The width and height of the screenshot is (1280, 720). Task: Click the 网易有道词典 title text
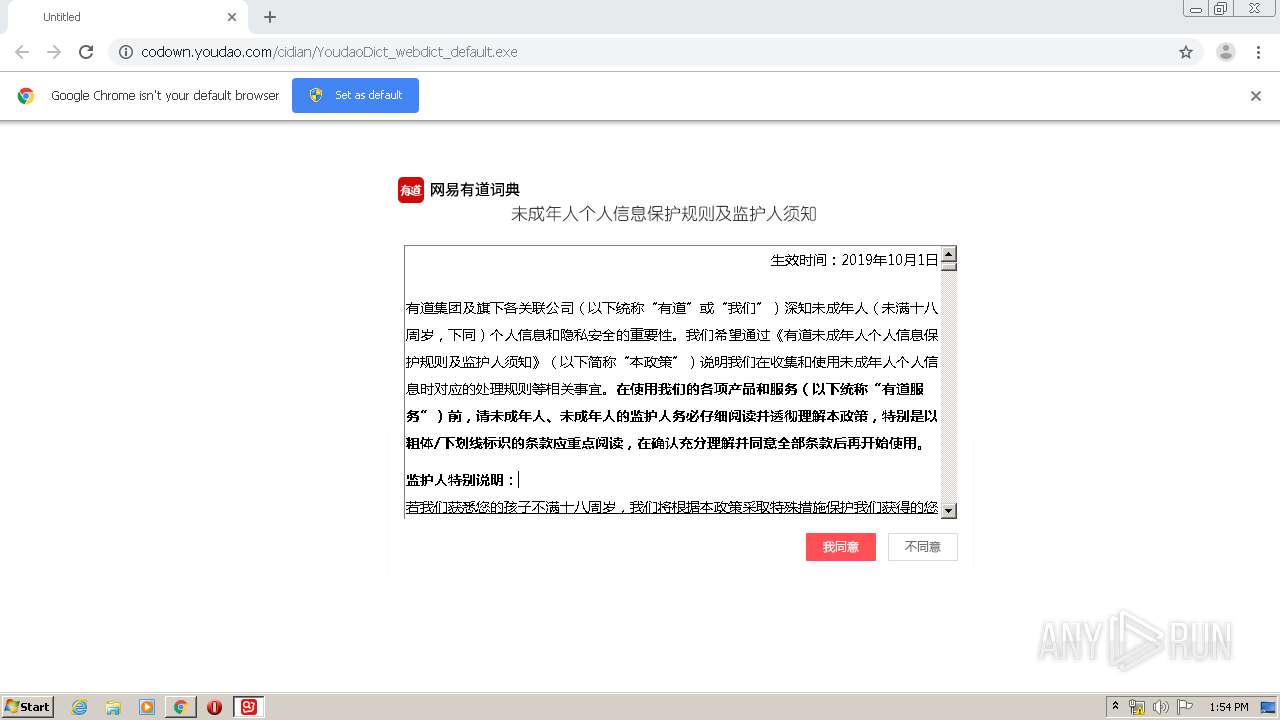click(x=475, y=190)
